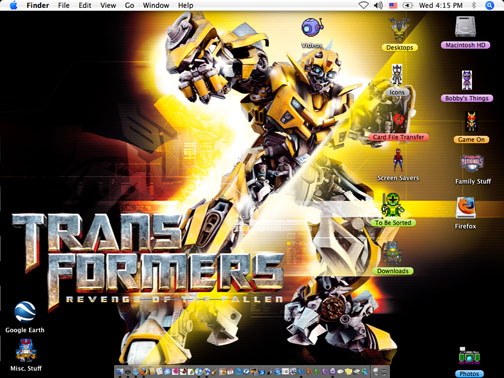This screenshot has width=504, height=378.
Task: Click the Firefox icon in the Dock
Action: tap(143, 371)
